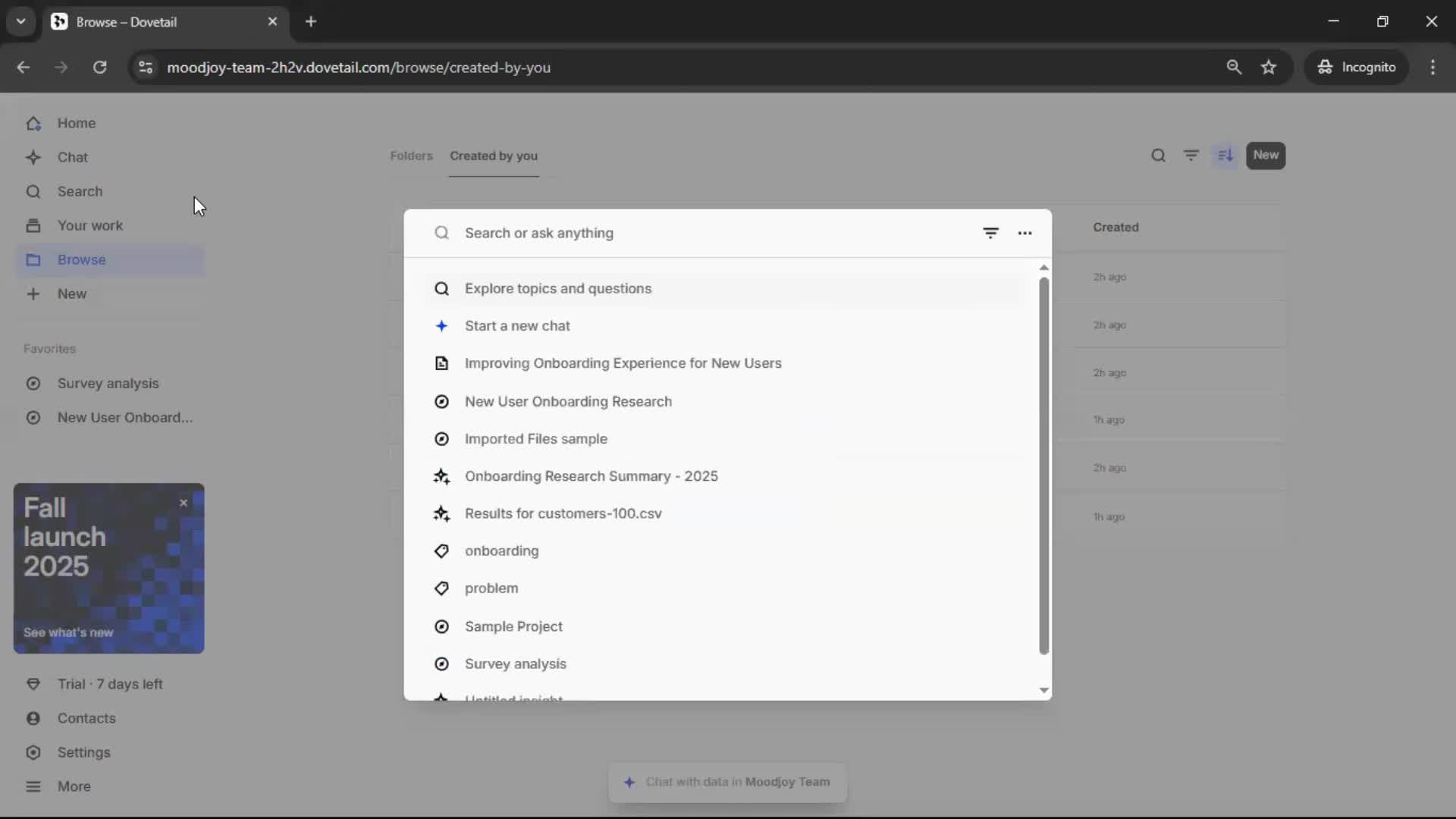
Task: Click the filter icon beside page search
Action: coord(1191,155)
